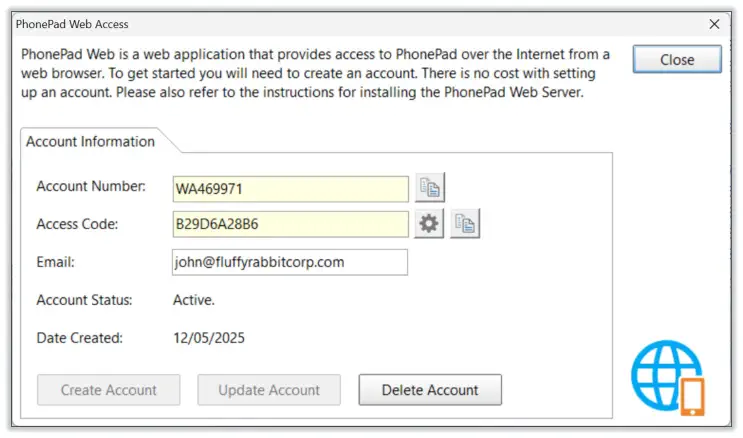This screenshot has height=438, width=743.
Task: Copy the Account Number to clipboard
Action: (430, 188)
